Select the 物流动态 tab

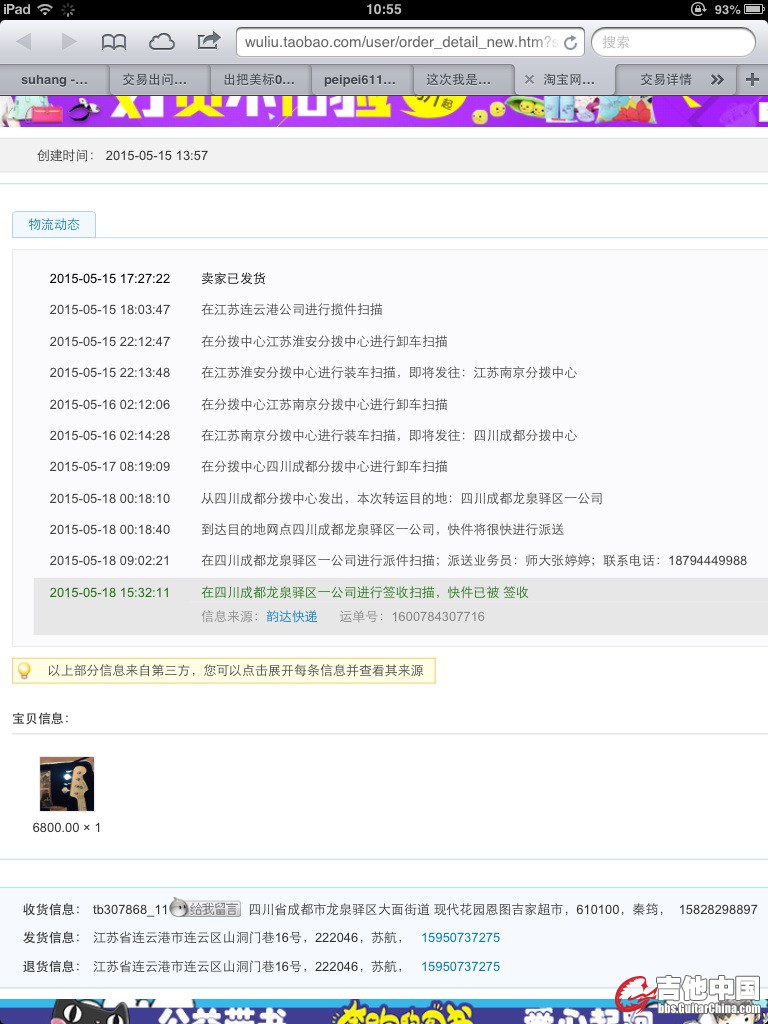[54, 224]
